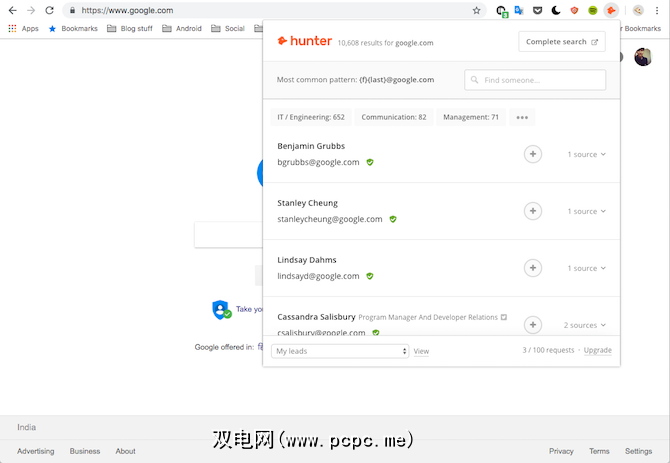Click the Google privacy checkup shield icon
Viewport: 670px width, 463px height.
point(221,310)
